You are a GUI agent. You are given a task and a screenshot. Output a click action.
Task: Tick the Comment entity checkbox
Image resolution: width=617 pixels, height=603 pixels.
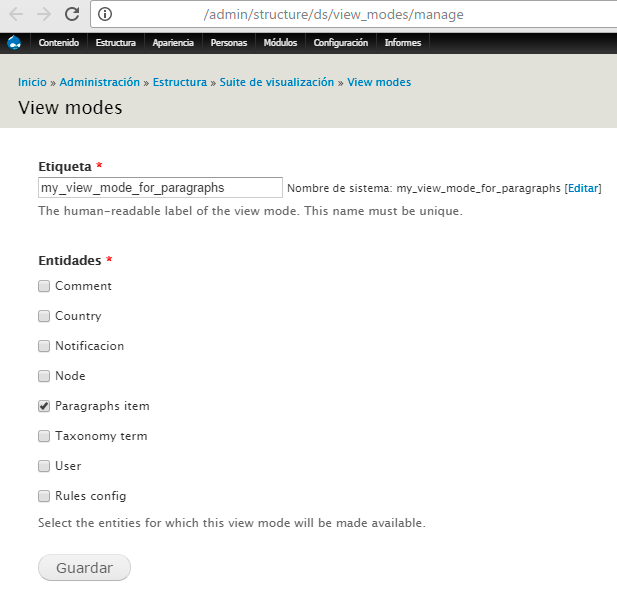tap(44, 286)
